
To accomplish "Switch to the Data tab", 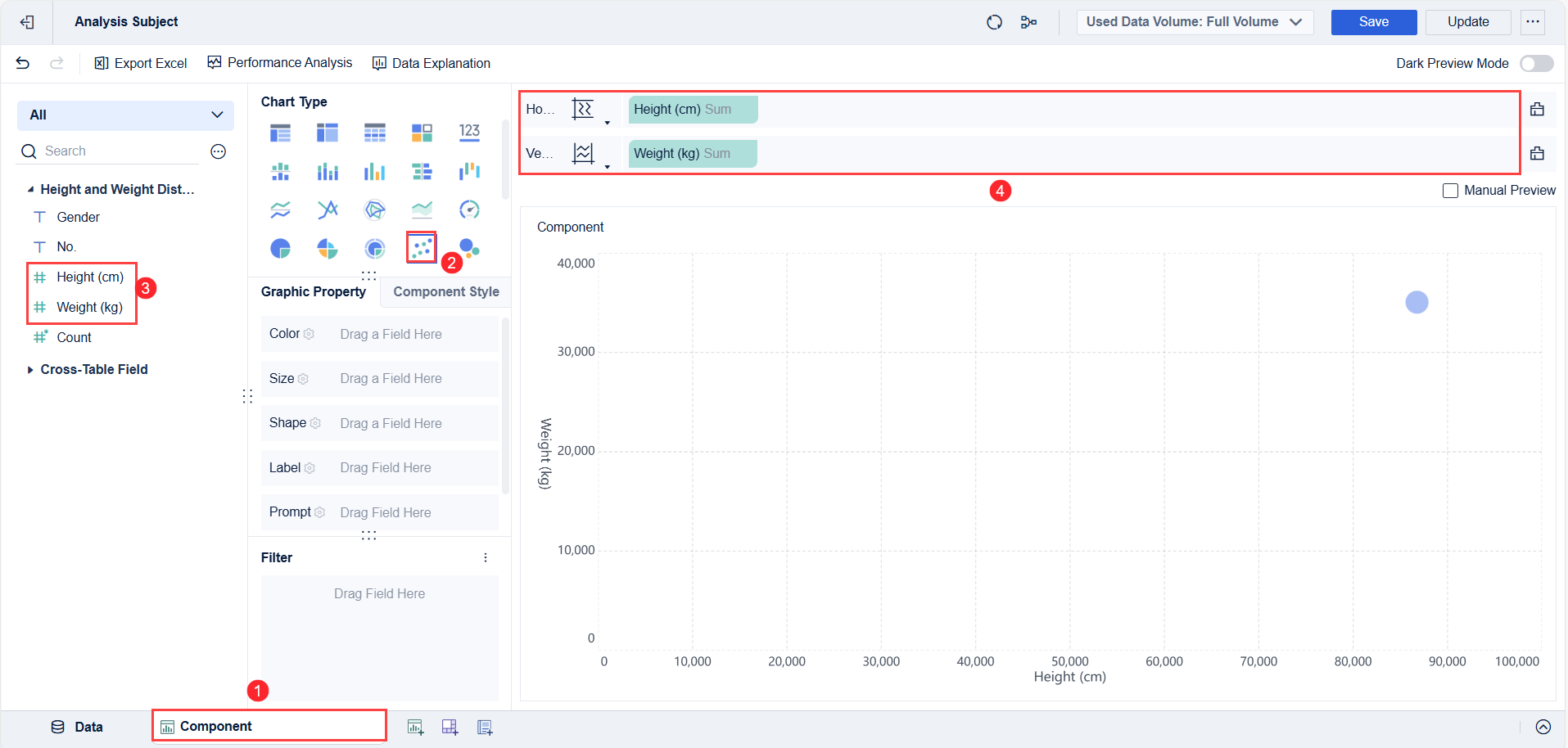I will click(x=77, y=727).
